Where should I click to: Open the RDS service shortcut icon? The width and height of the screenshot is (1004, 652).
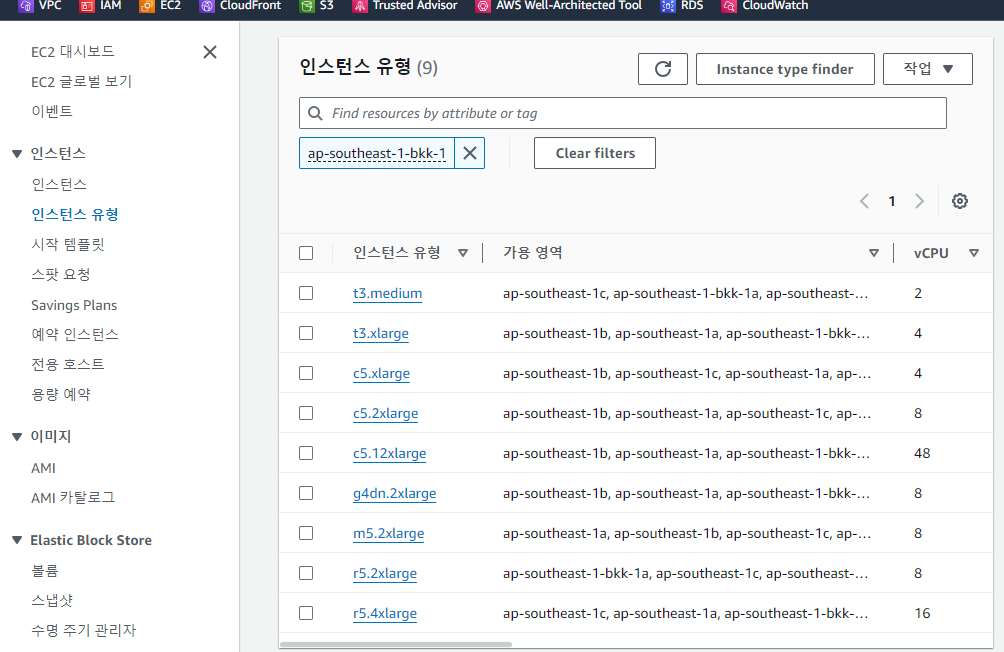(668, 6)
